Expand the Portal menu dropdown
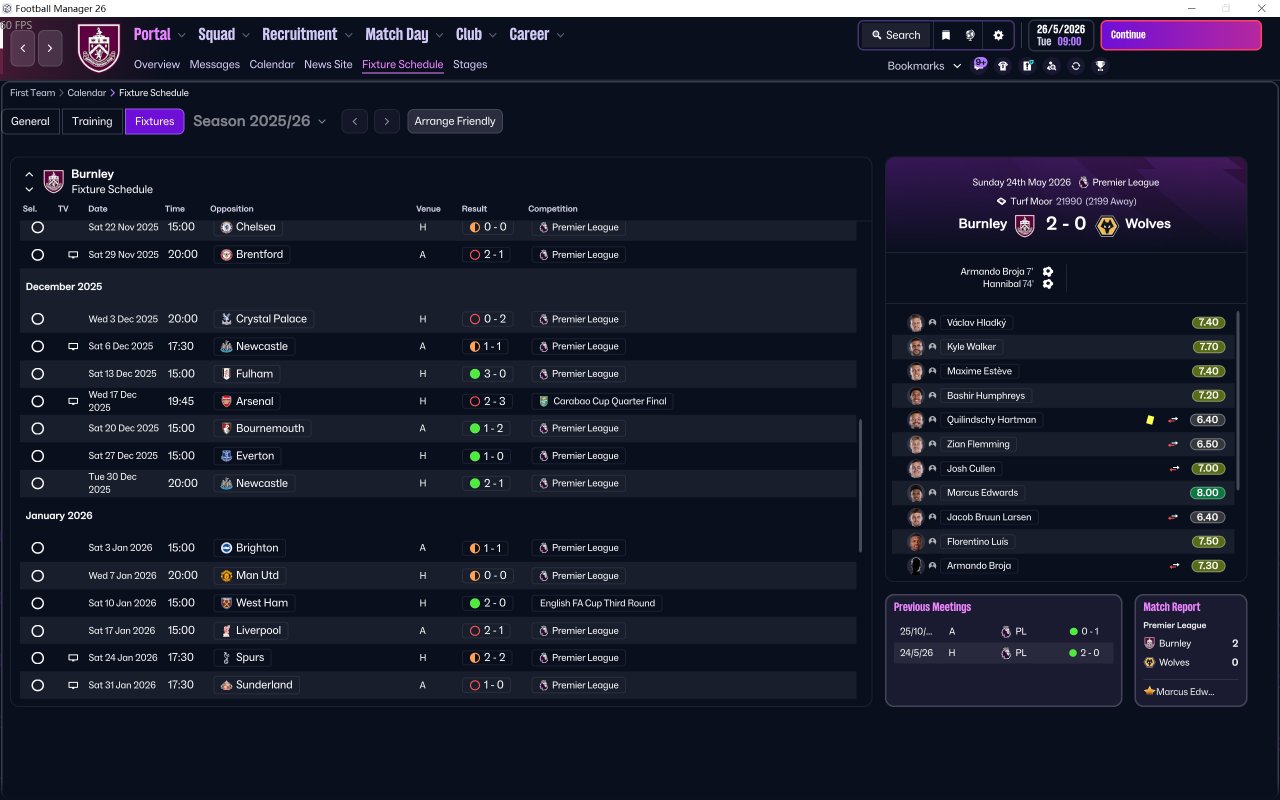Viewport: 1280px width, 800px height. pos(182,35)
